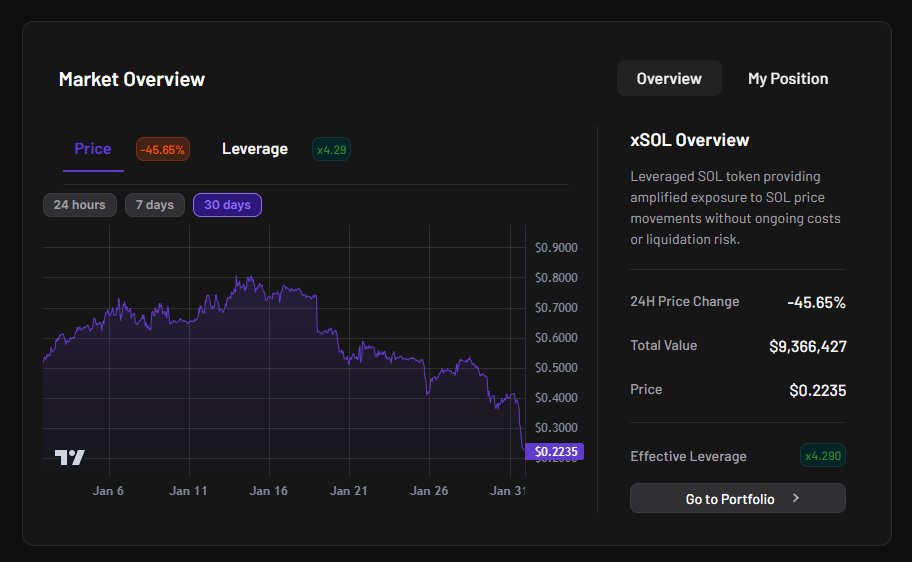Viewport: 912px width, 562px height.
Task: Click the 24H Price Change label
Action: click(x=685, y=301)
